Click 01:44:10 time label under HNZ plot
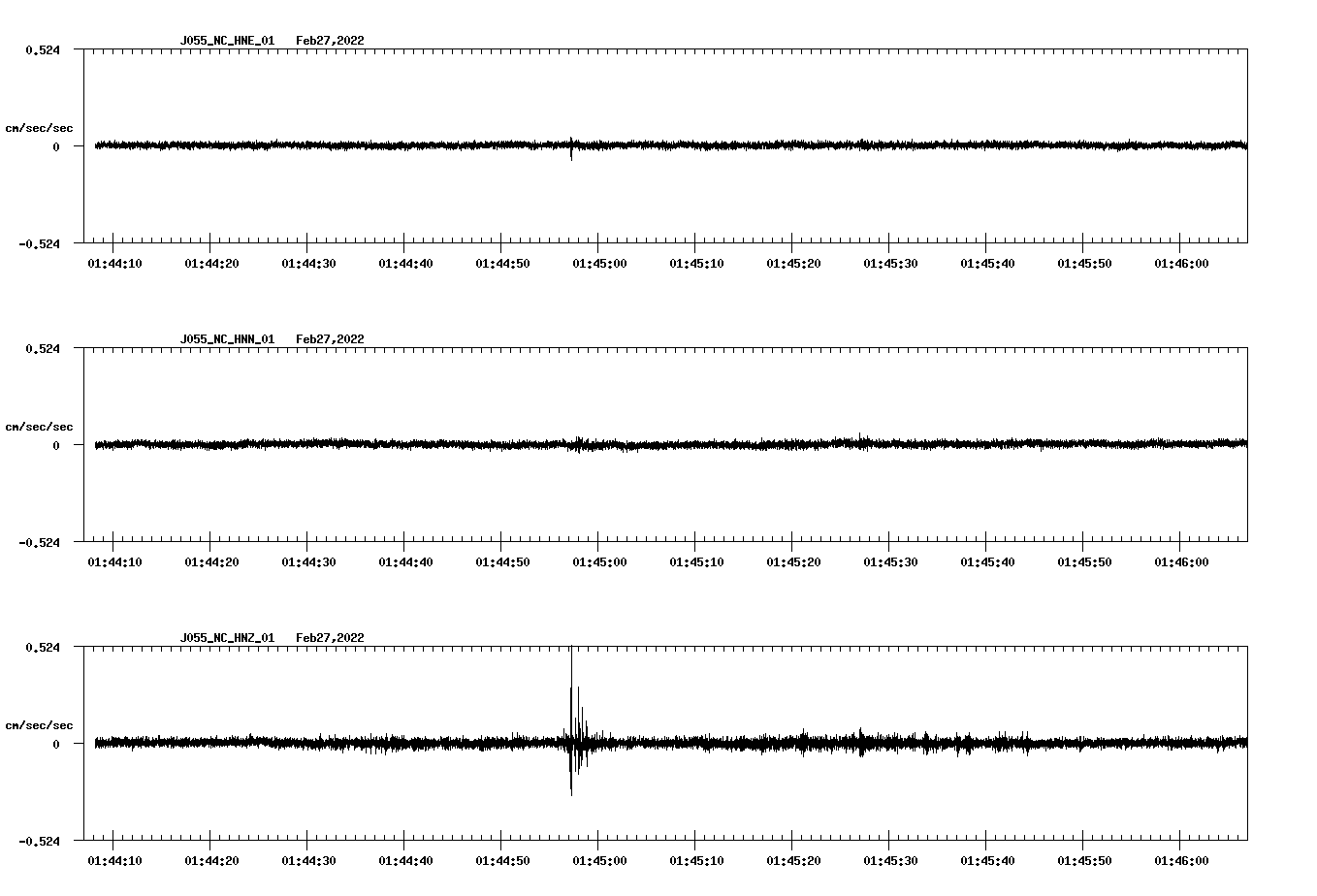Viewport: 1317px width, 896px height. click(114, 861)
